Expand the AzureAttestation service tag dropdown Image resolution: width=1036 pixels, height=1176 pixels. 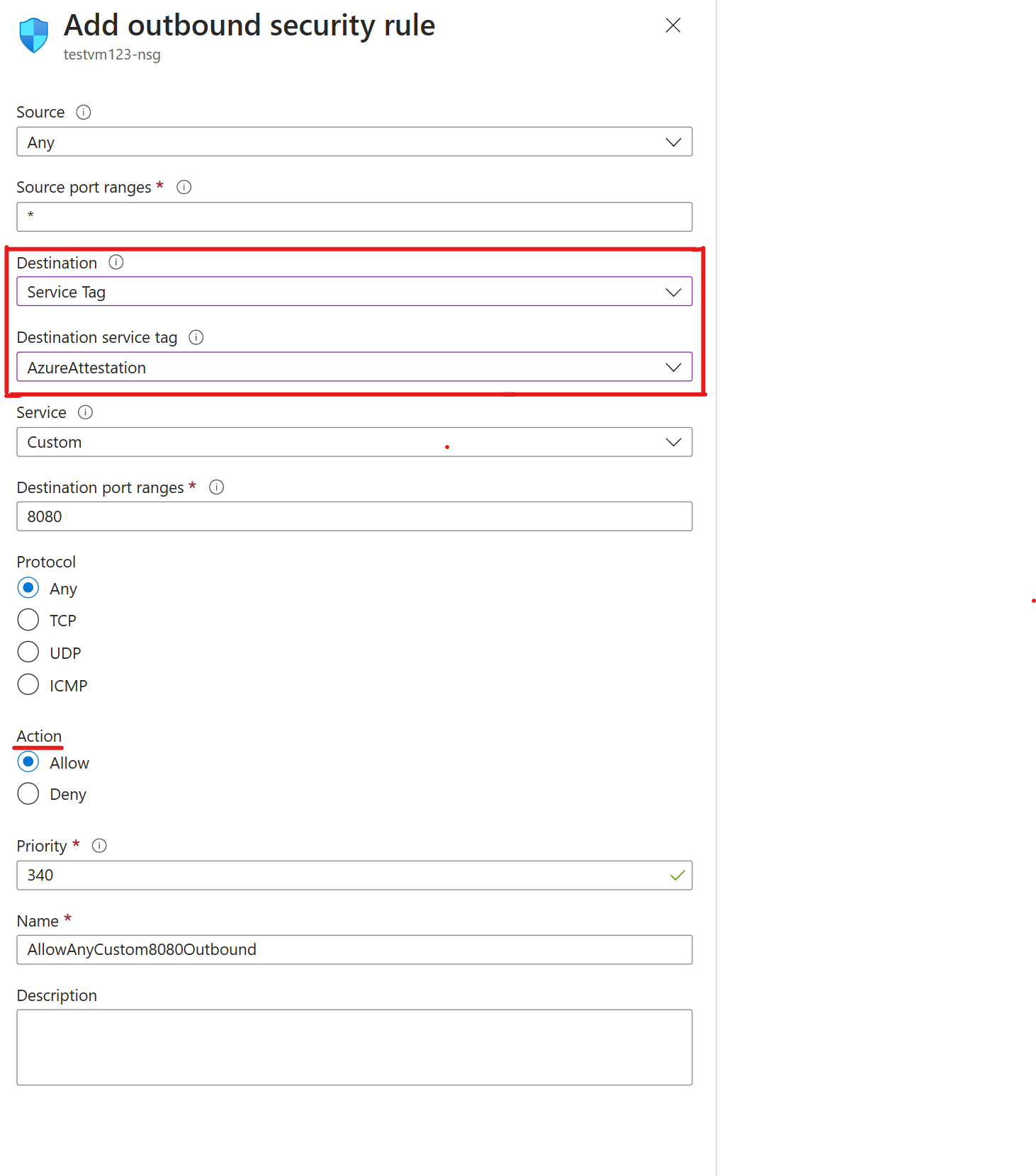(354, 367)
